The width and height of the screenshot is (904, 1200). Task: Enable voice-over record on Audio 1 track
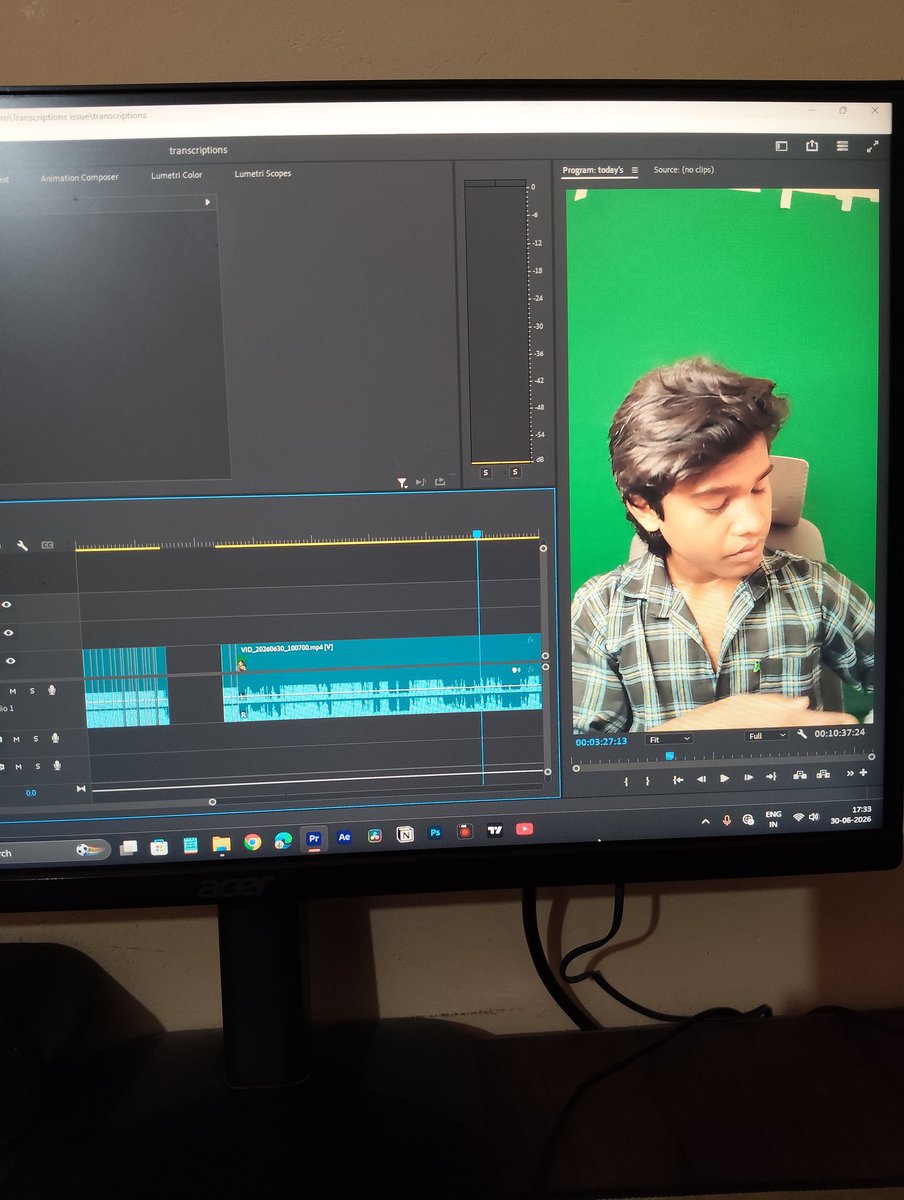[52, 690]
